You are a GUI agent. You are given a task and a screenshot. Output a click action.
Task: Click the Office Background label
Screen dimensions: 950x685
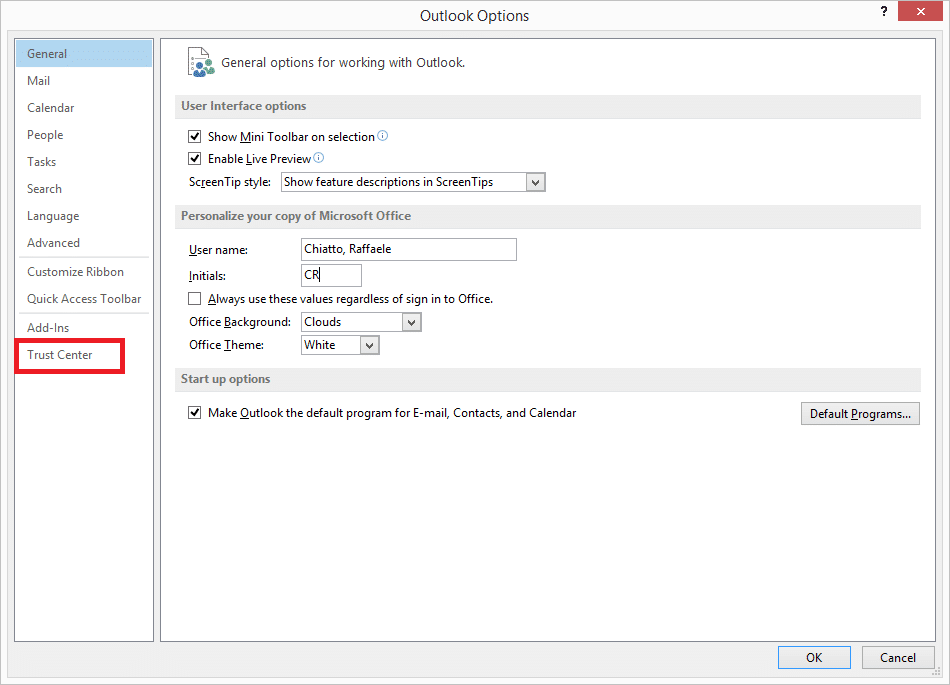[x=240, y=322]
